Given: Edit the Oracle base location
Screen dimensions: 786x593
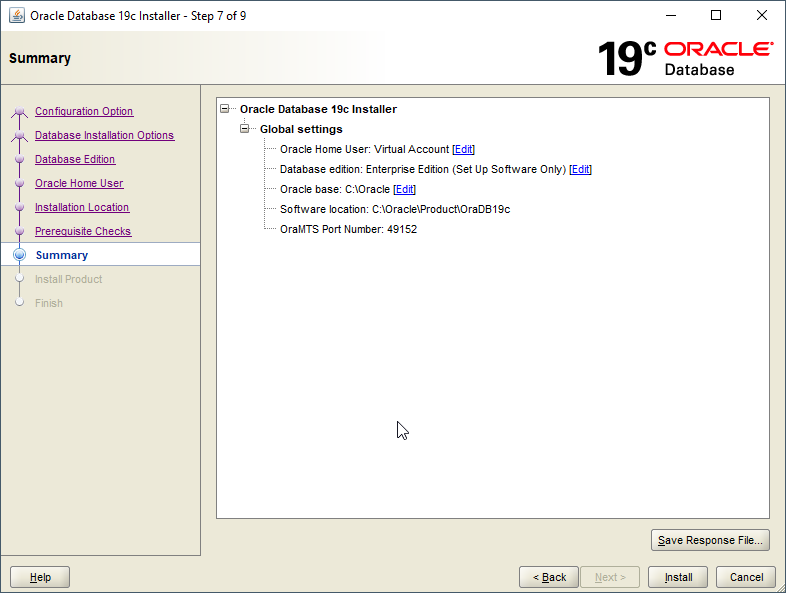Looking at the screenshot, I should coord(405,189).
